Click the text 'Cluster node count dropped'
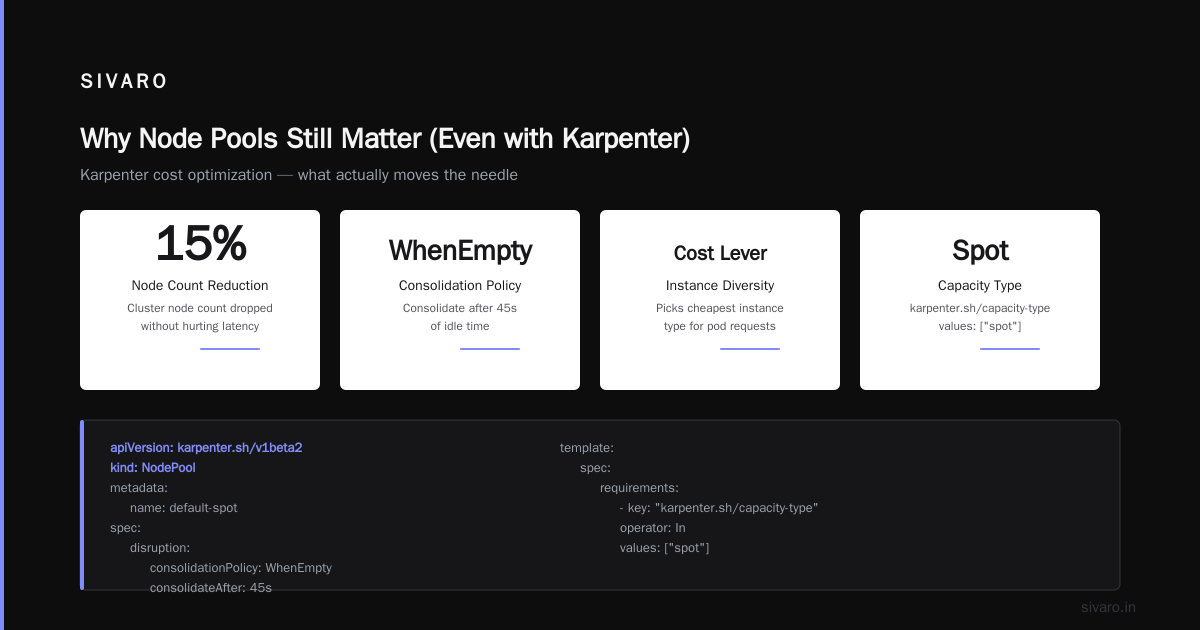Screen dimensions: 1200x630 point(200,308)
